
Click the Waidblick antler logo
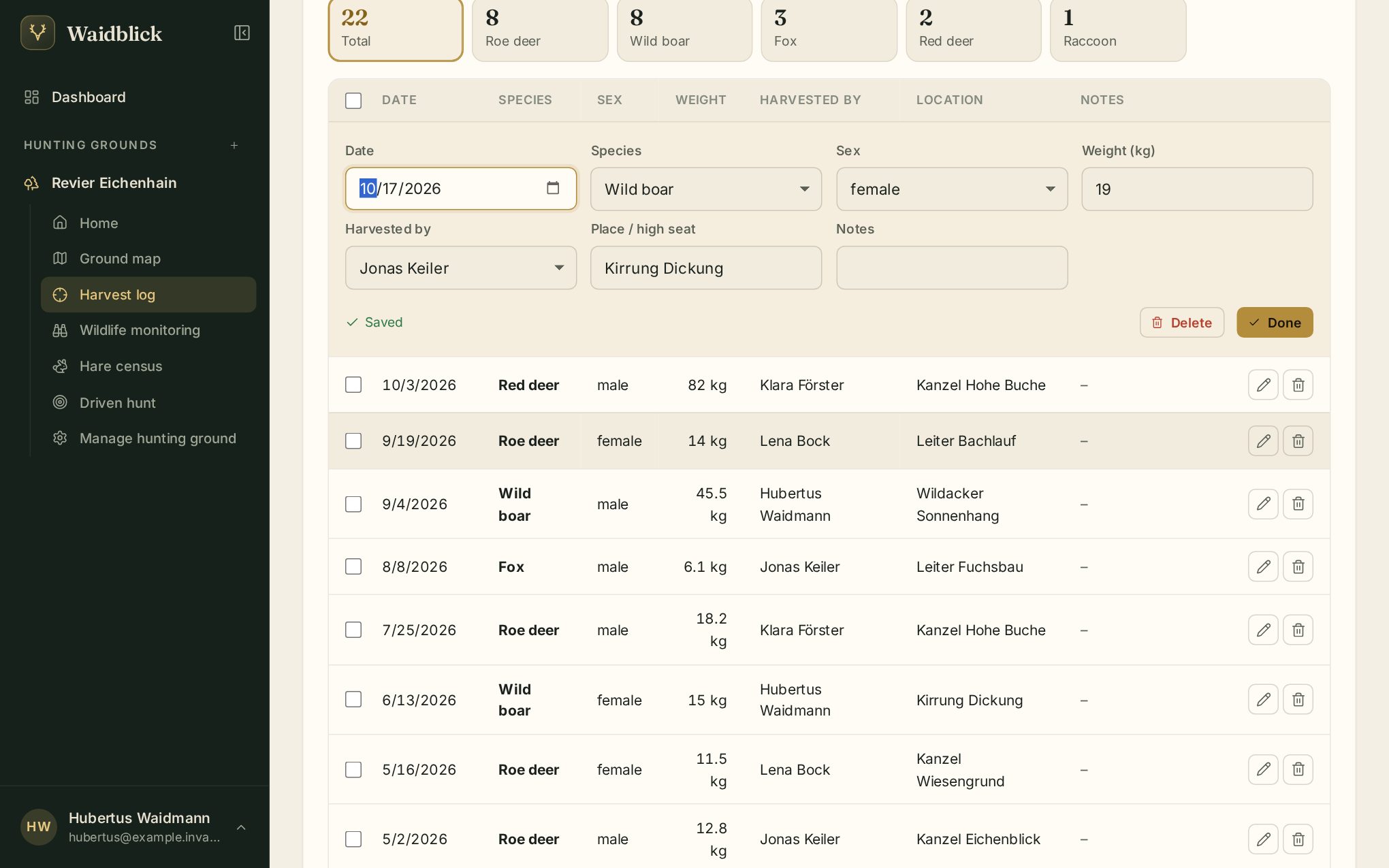pos(37,33)
